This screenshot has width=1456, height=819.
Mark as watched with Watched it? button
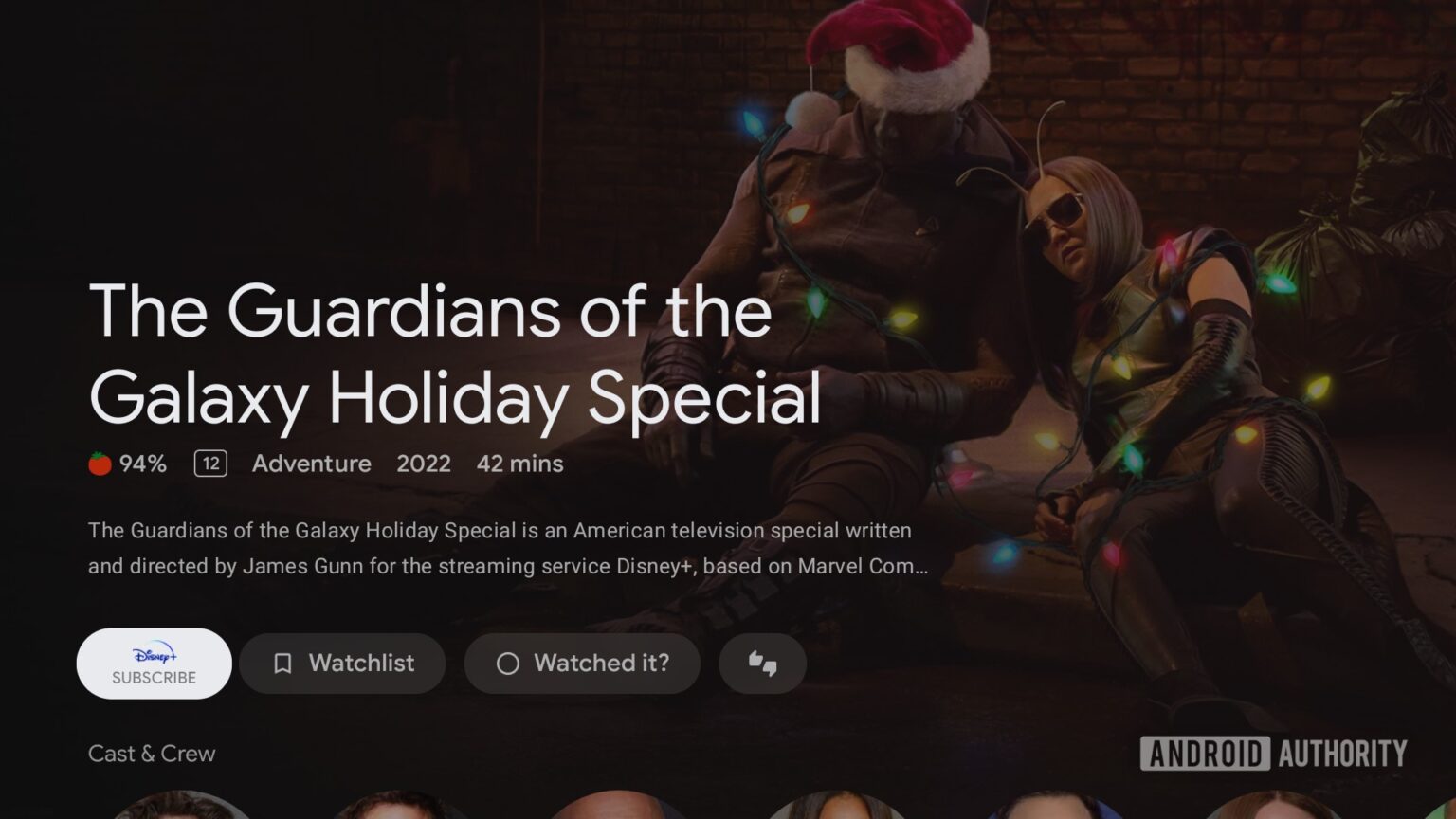click(582, 664)
